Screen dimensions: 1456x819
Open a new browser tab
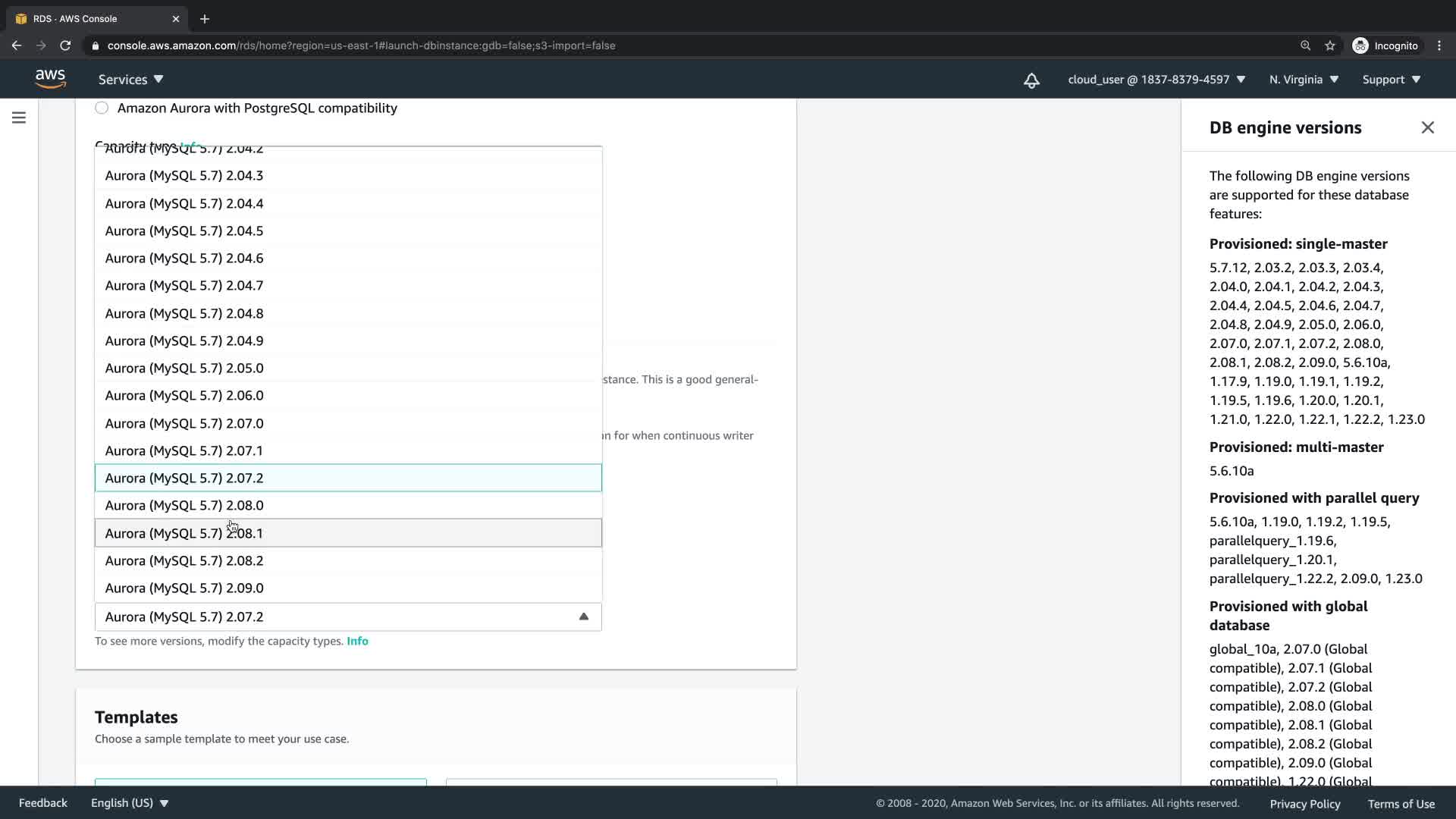click(x=205, y=18)
